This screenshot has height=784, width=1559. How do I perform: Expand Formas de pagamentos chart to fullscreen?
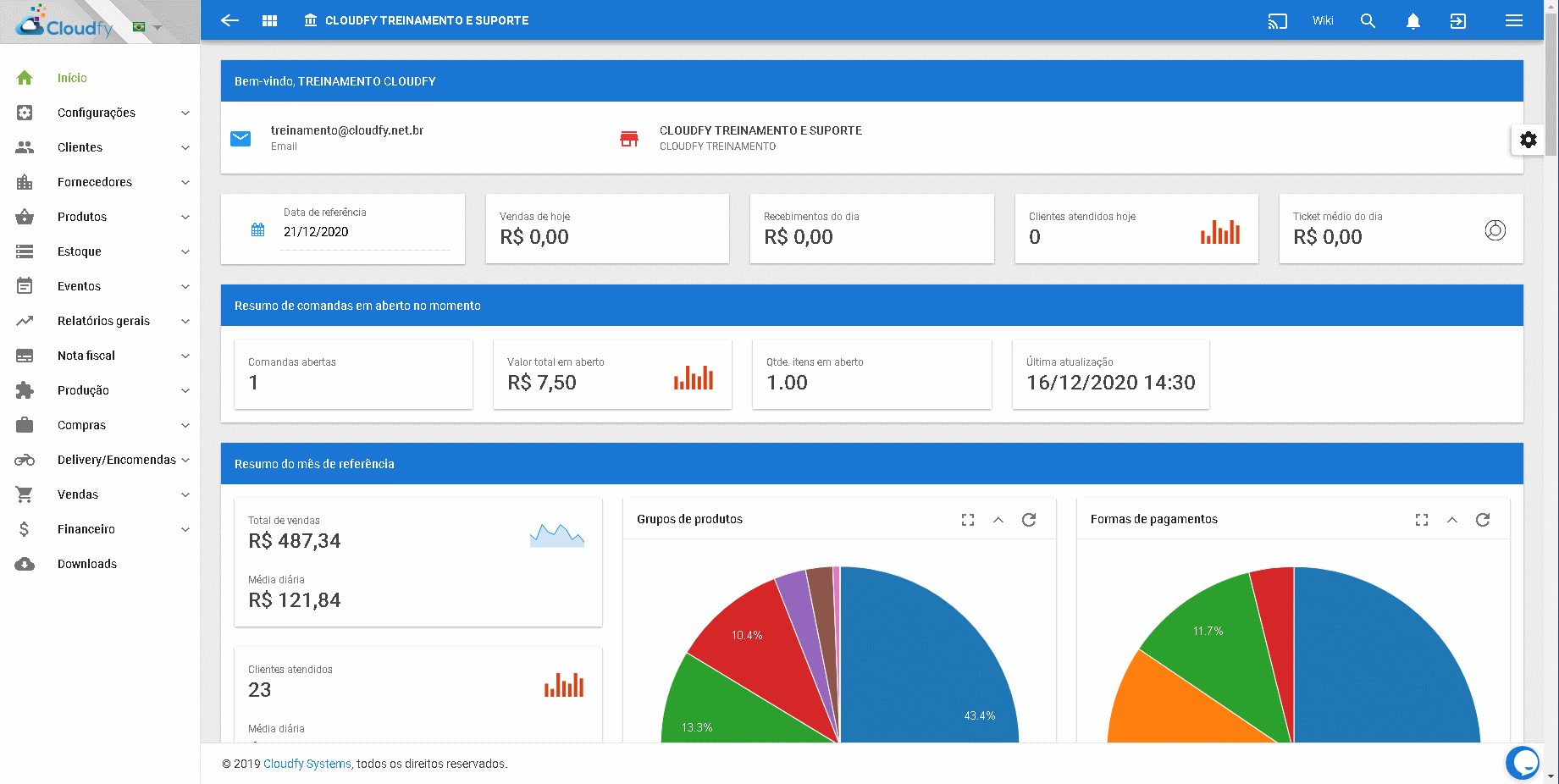pos(1422,520)
